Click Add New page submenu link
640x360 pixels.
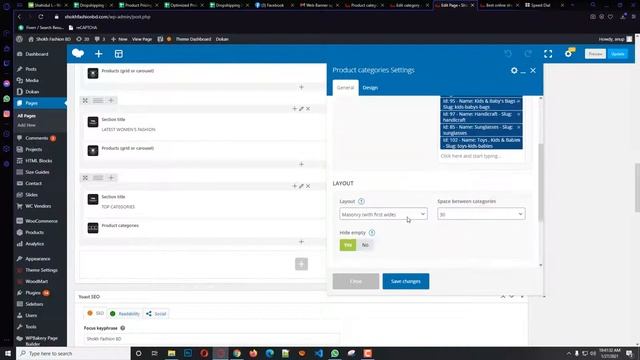tap(27, 125)
